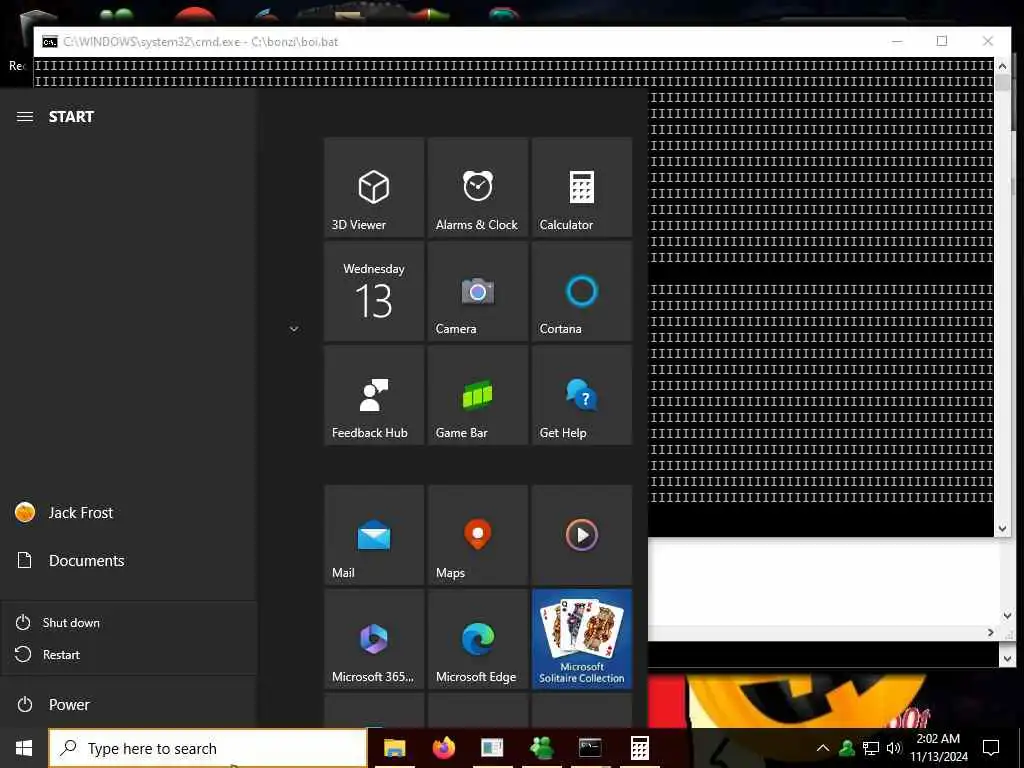Open the volume speaker tray icon
The image size is (1024, 768).
(894, 748)
